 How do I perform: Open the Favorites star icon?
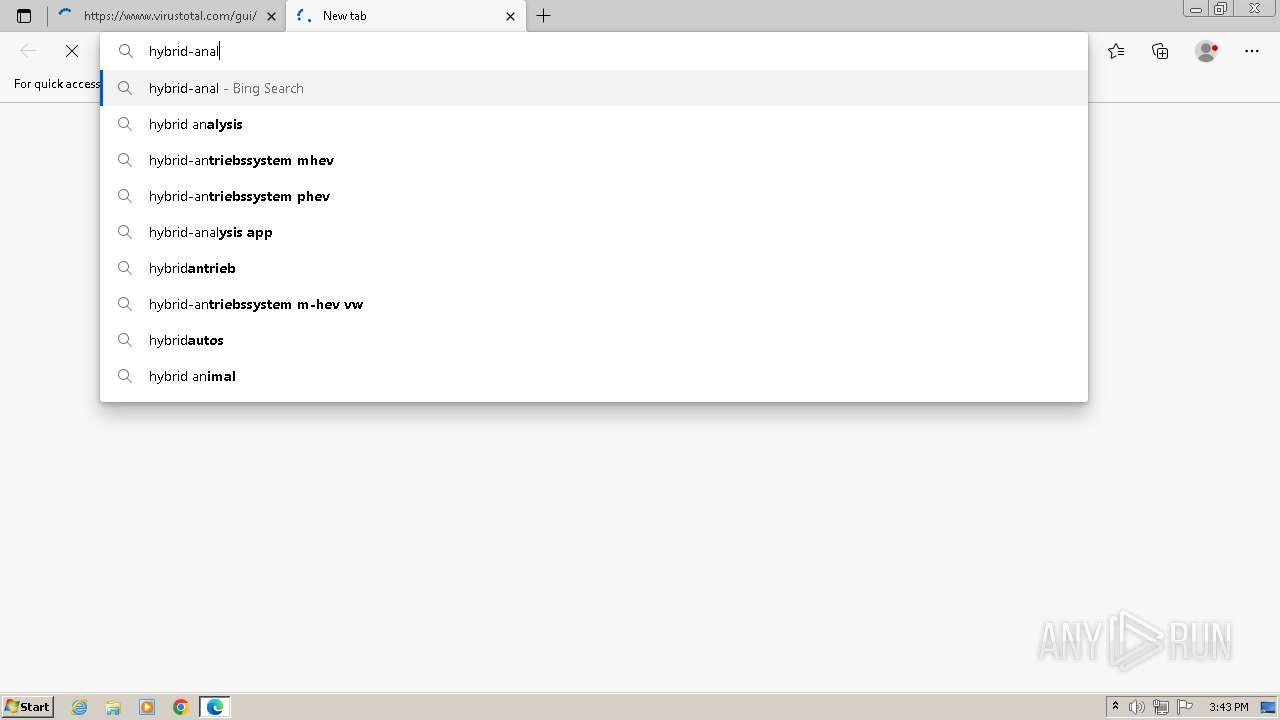(x=1116, y=51)
